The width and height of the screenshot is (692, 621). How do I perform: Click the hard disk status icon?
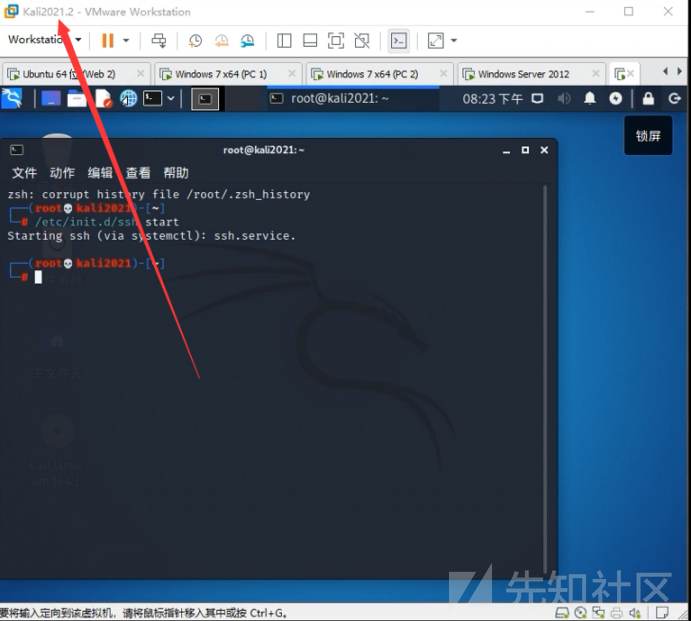(562, 613)
